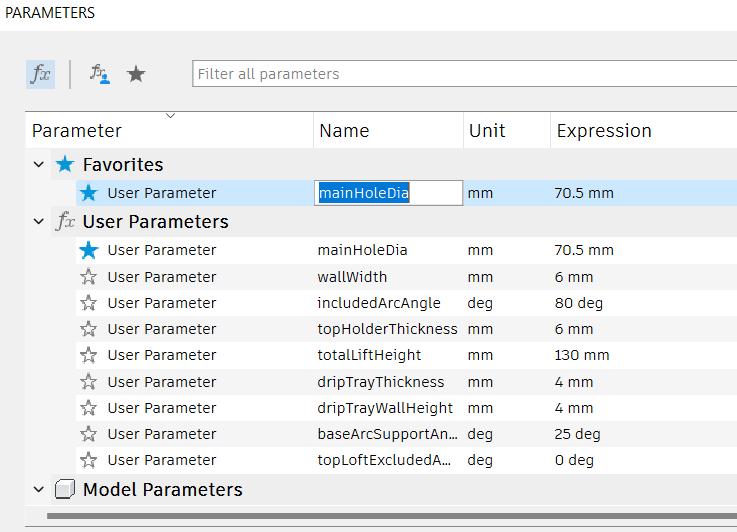Click the Name column header
Viewport: 737px width, 532px height.
click(344, 131)
